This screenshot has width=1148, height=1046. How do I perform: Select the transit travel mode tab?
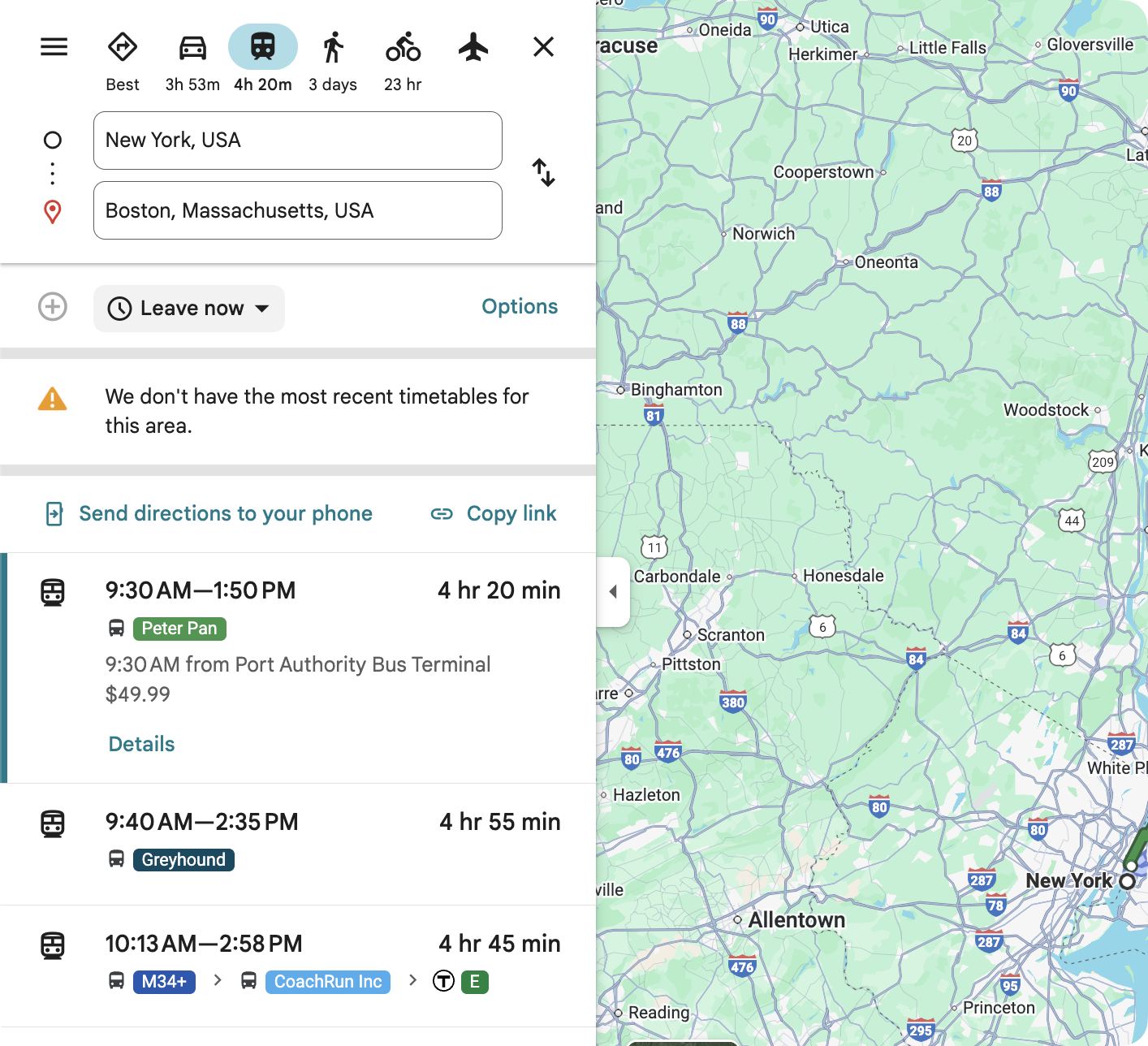[x=262, y=47]
